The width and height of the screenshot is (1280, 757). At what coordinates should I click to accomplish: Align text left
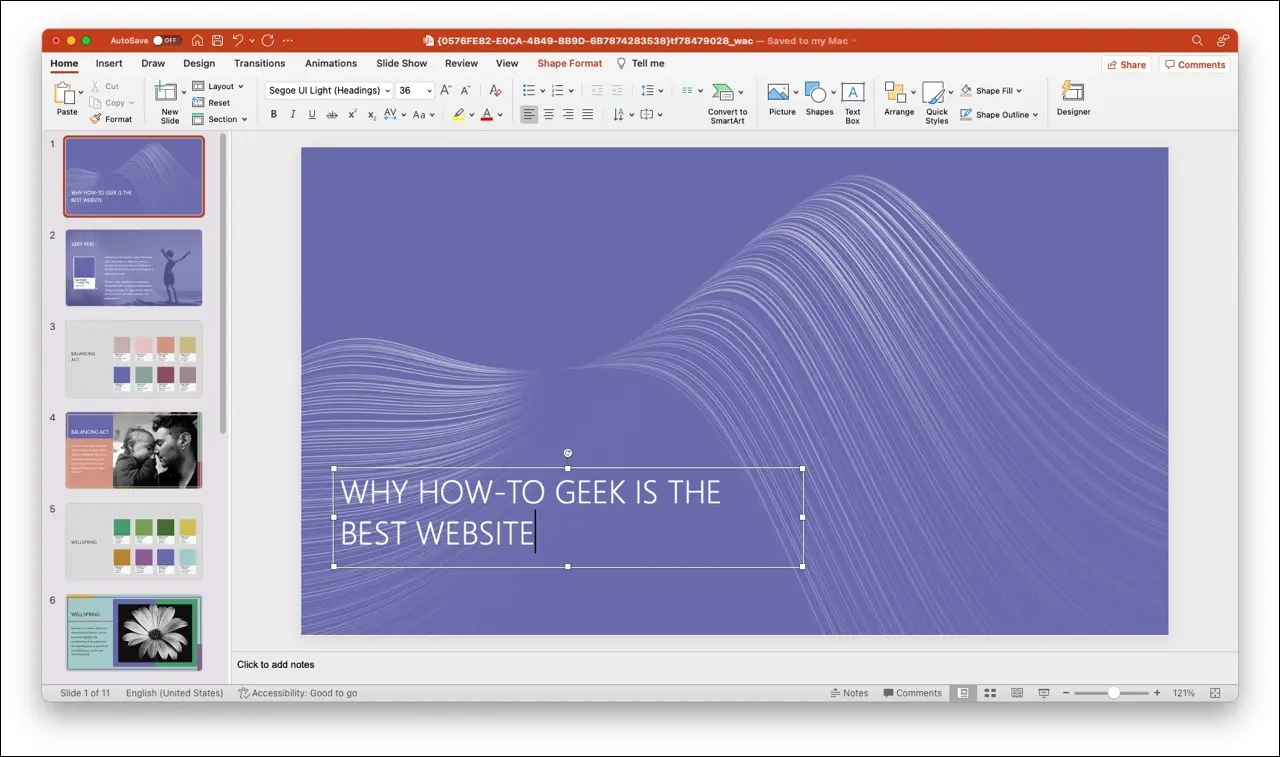coord(529,115)
